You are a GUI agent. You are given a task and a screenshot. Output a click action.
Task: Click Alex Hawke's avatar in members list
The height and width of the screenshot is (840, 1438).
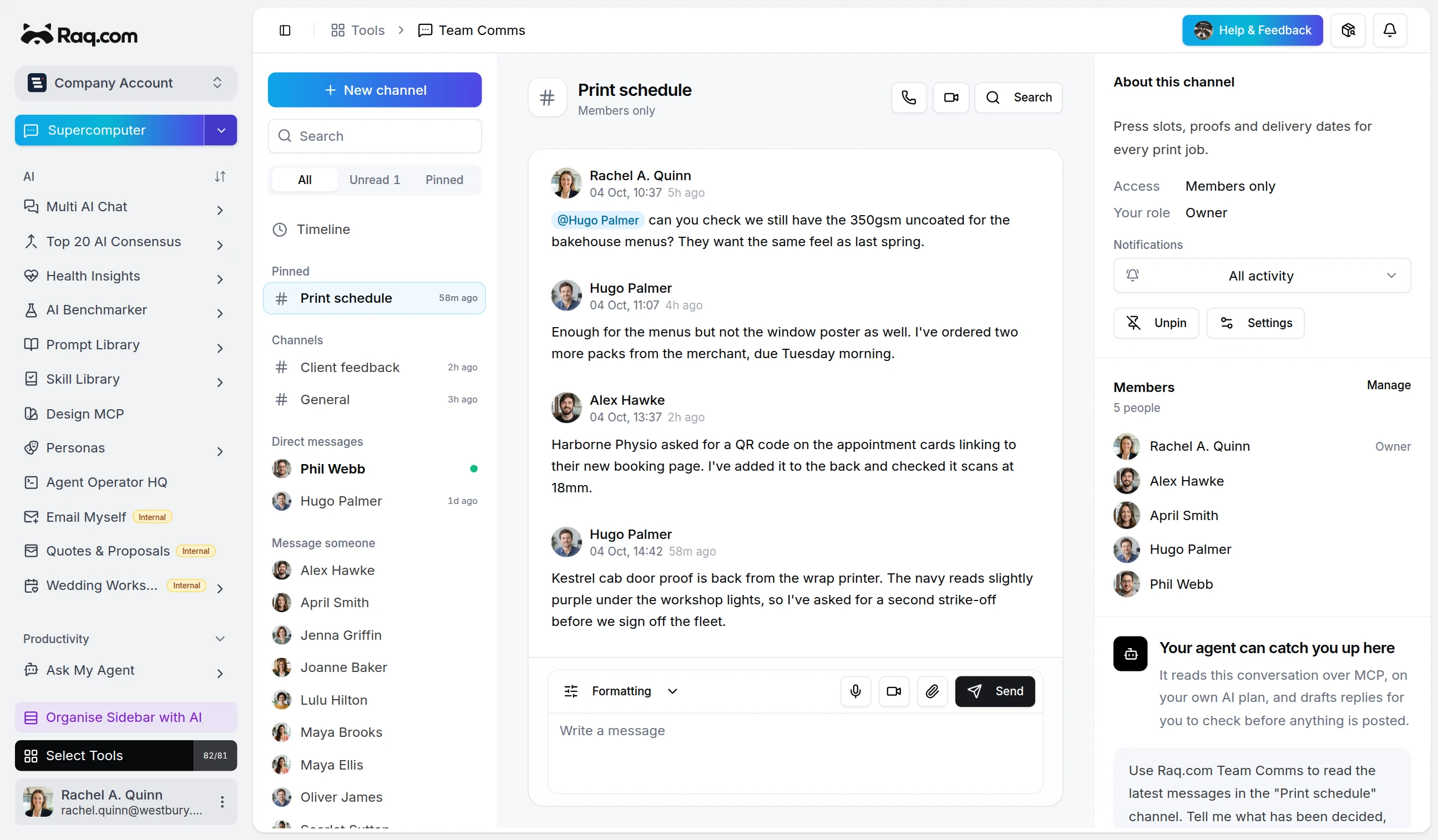tap(1126, 481)
